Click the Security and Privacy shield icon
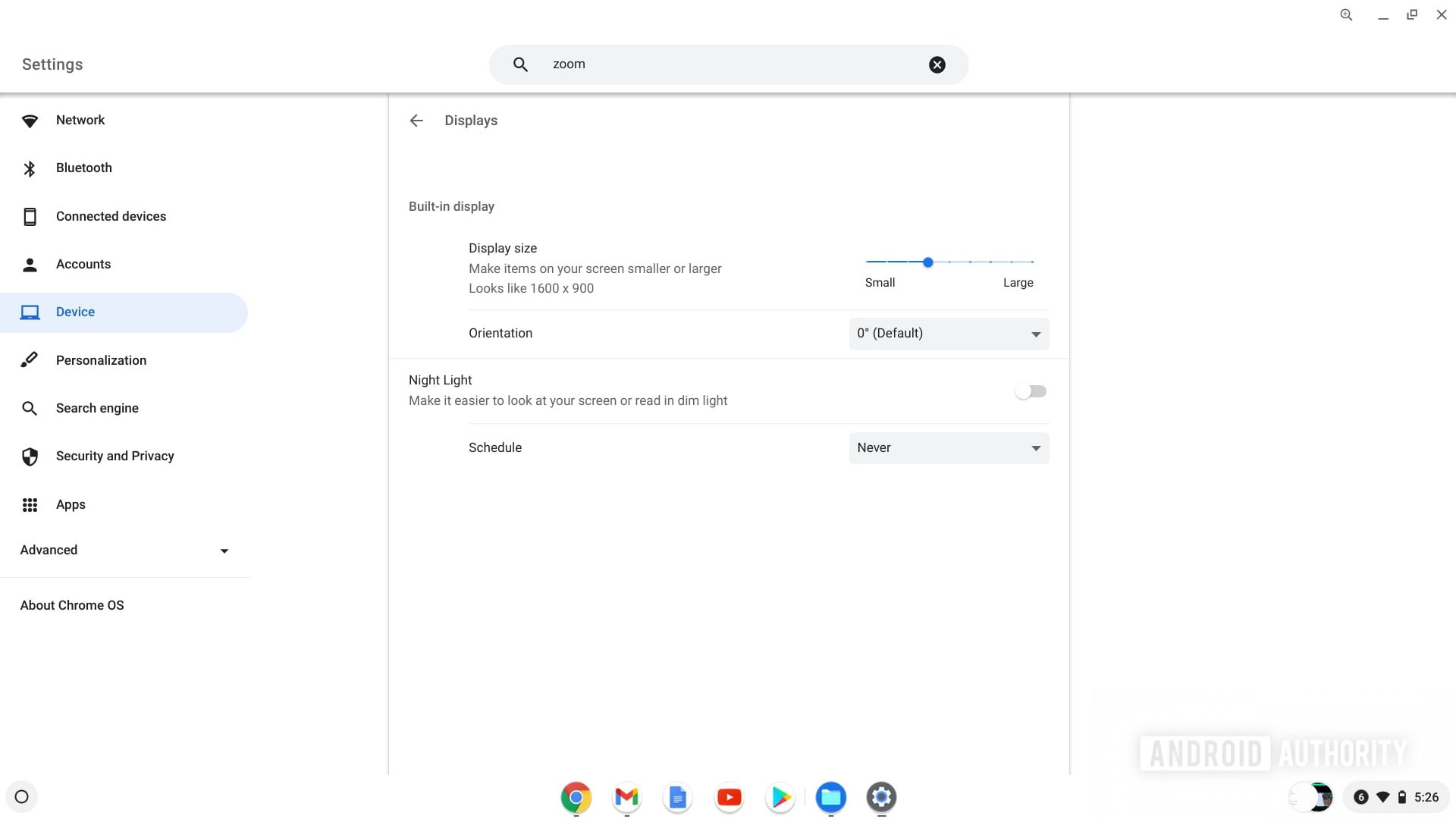 coord(30,457)
